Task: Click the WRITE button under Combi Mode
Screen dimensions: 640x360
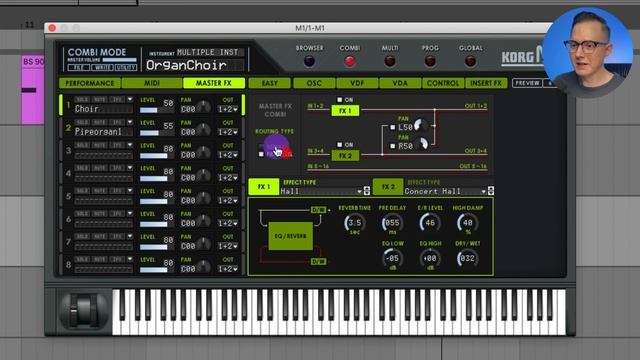Action: point(102,67)
